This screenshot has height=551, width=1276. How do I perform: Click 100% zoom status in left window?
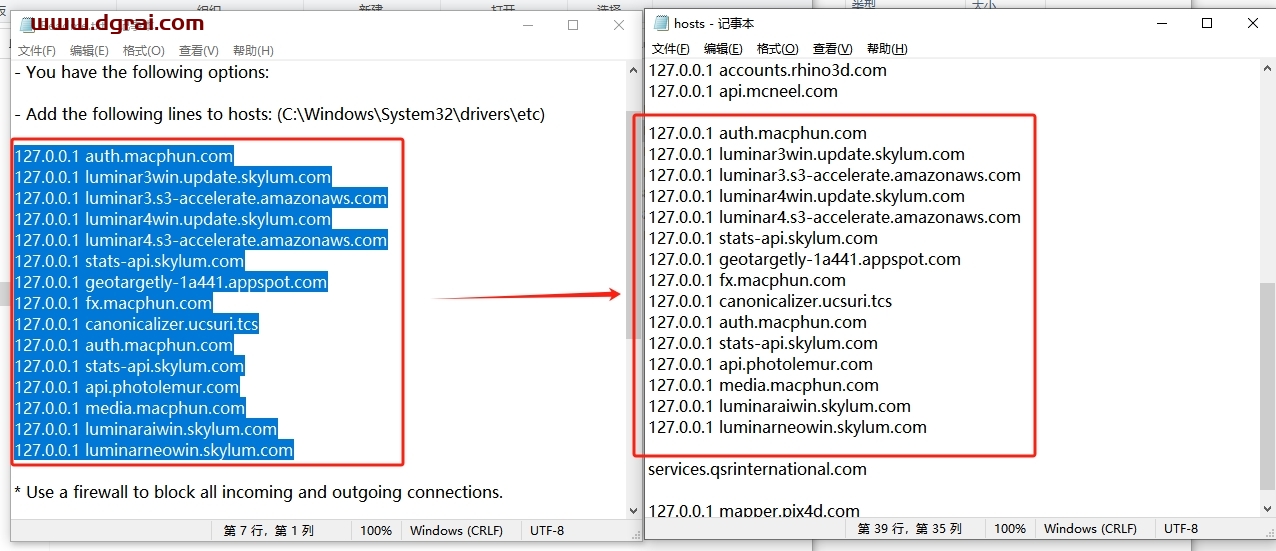click(x=376, y=530)
